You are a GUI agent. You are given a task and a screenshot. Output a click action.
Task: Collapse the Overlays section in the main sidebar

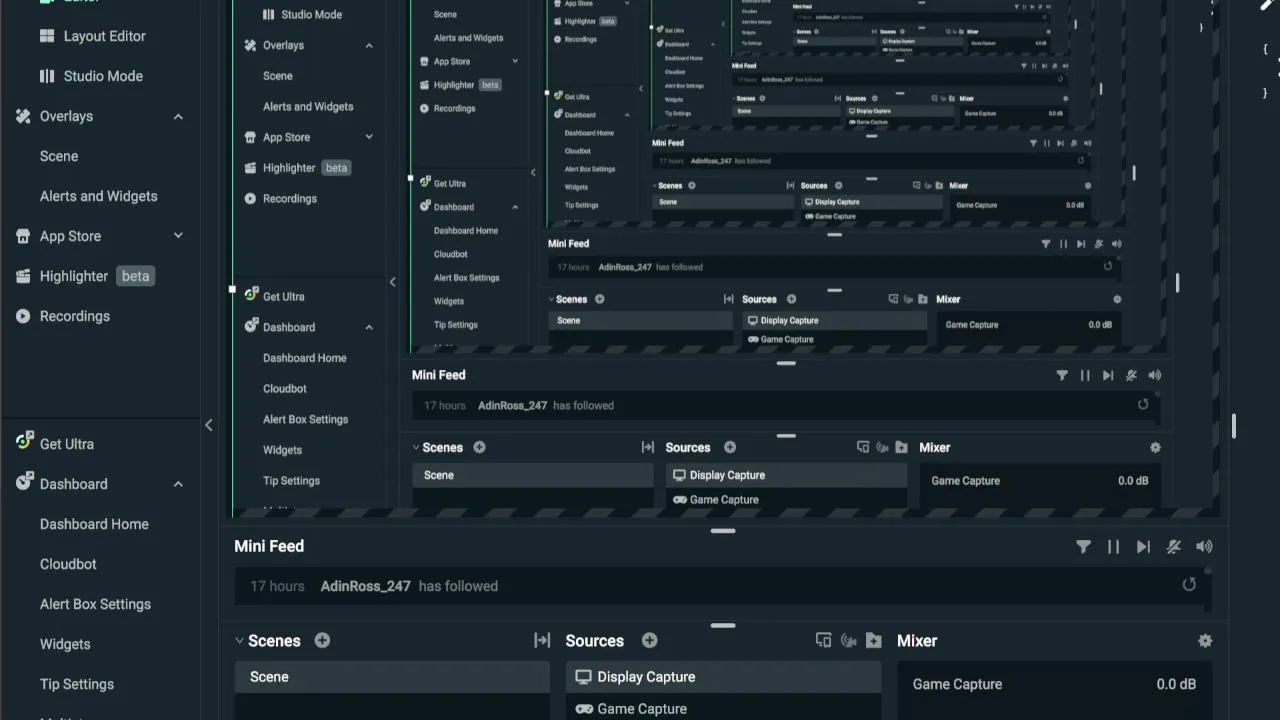tap(178, 117)
